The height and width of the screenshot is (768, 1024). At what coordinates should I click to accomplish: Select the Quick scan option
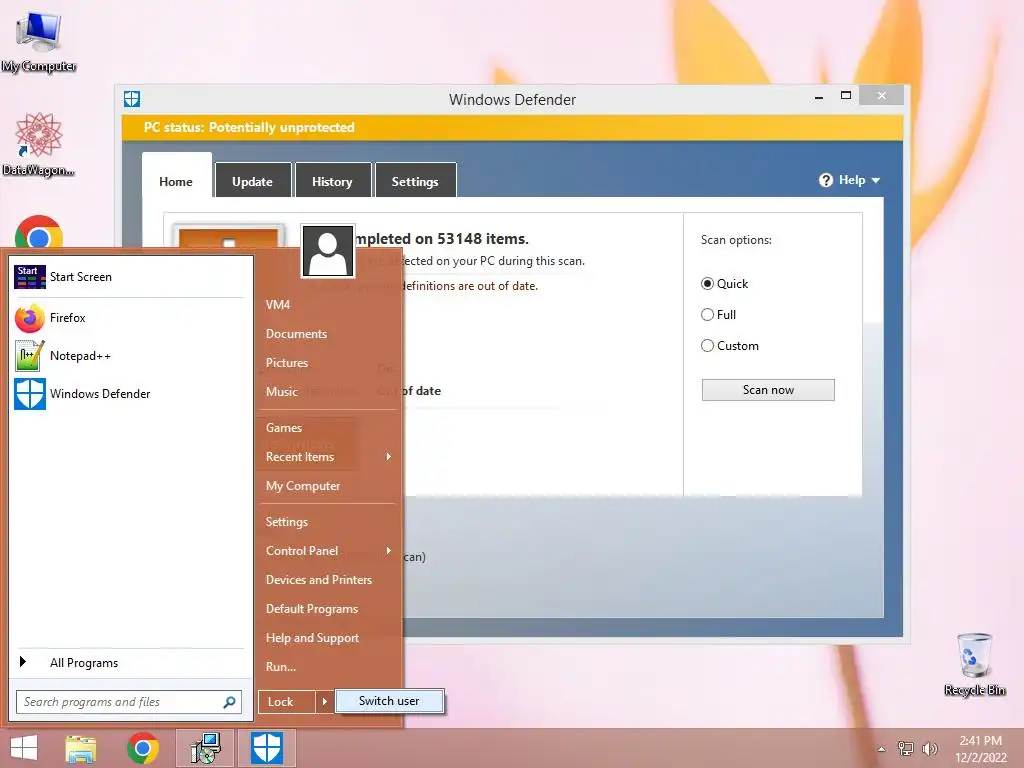pos(707,283)
